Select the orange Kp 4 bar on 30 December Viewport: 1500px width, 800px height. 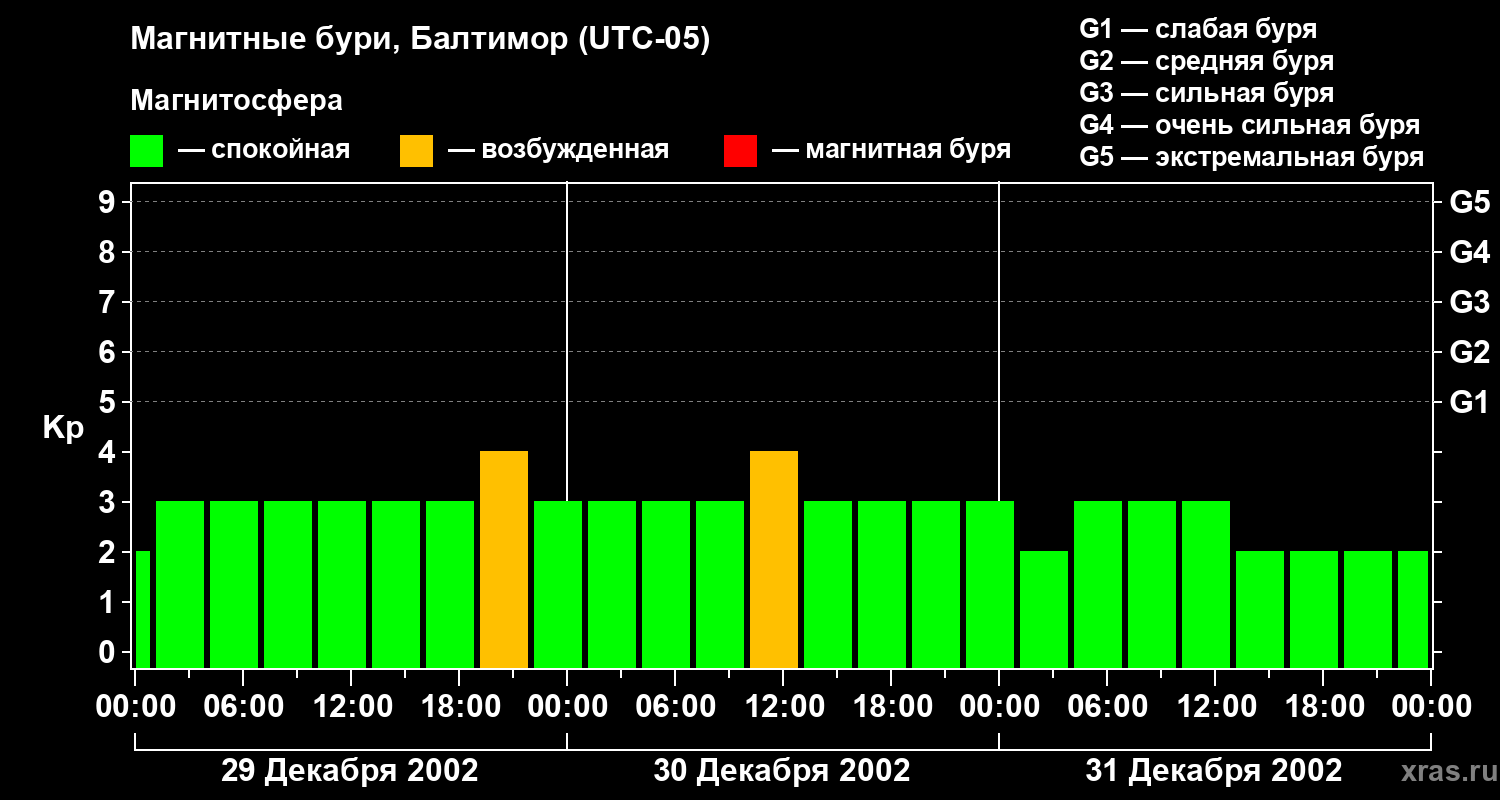[x=774, y=559]
